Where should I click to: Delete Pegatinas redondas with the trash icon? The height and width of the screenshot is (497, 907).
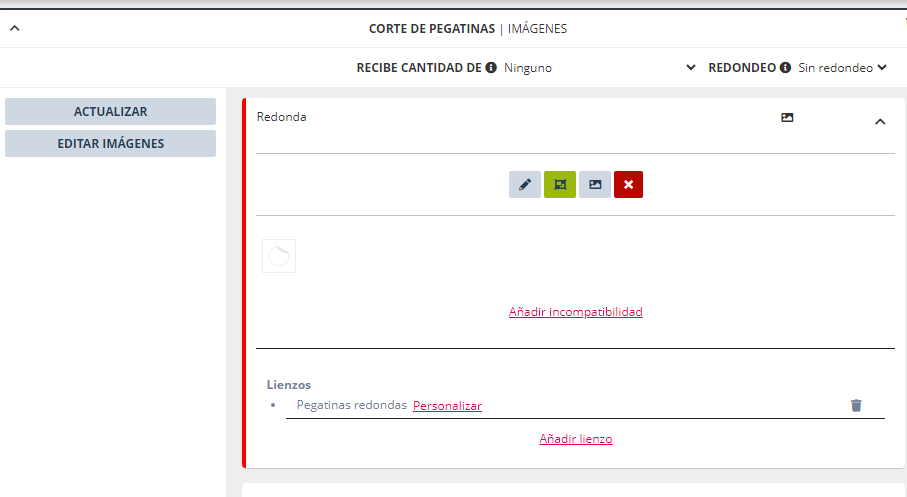856,405
